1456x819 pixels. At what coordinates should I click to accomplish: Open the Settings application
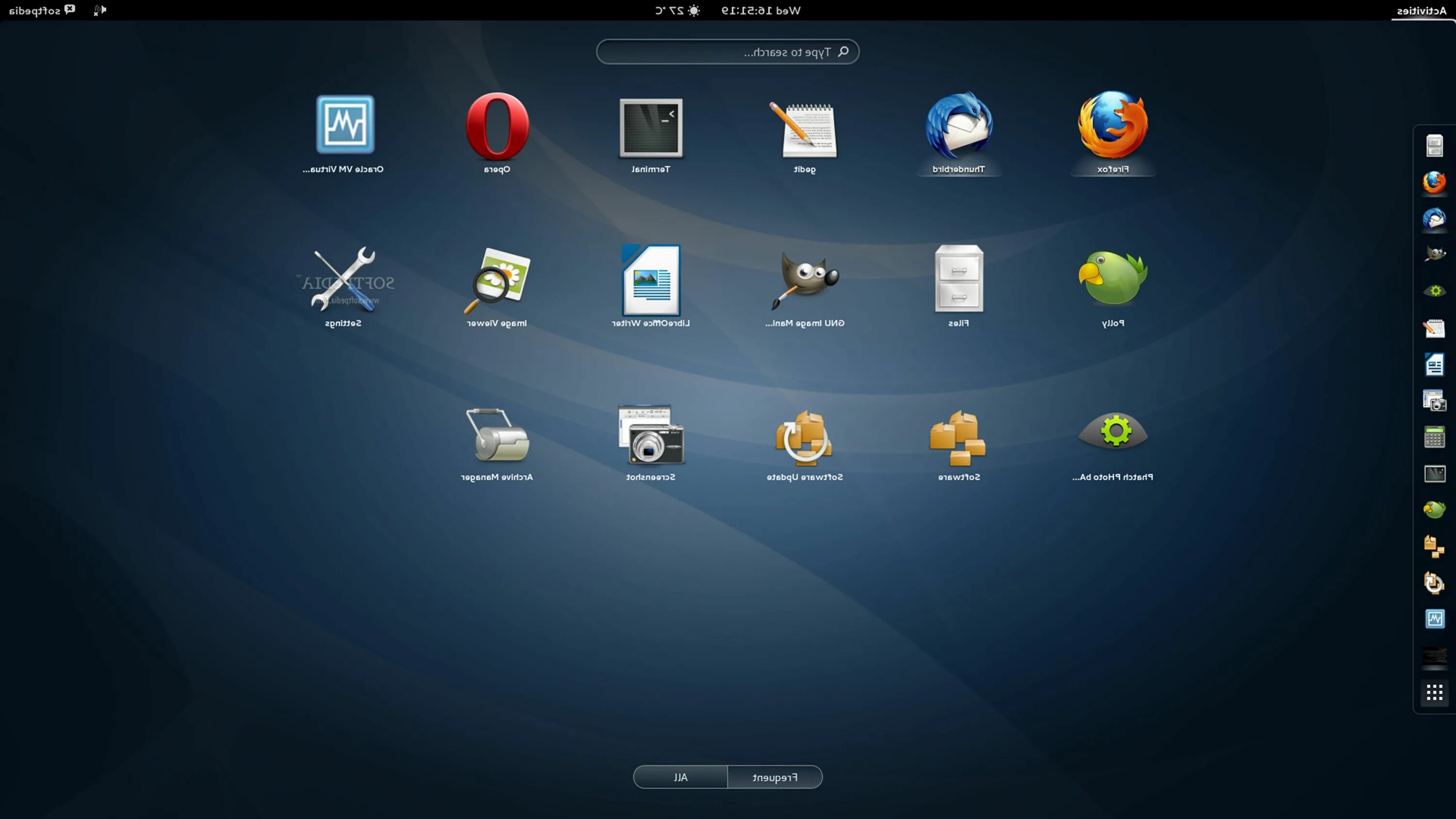(343, 287)
